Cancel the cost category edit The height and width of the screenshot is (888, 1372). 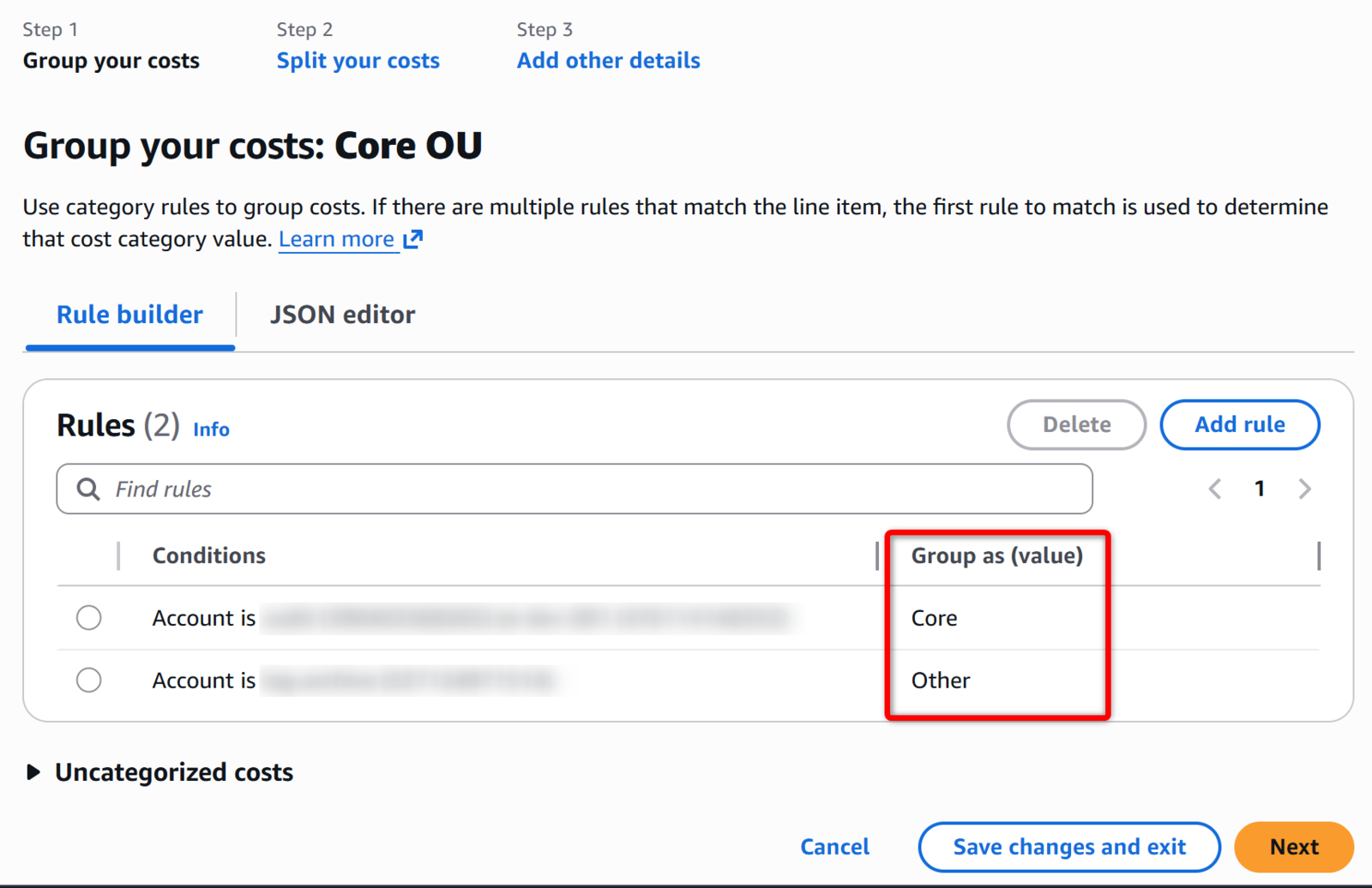point(834,847)
